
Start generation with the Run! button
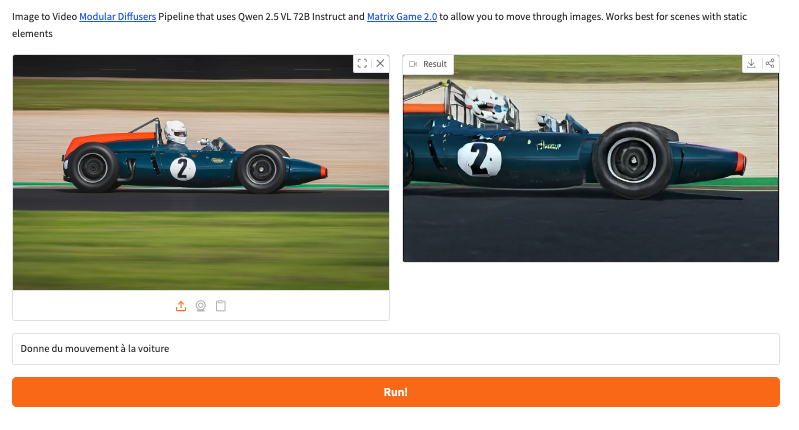click(396, 392)
